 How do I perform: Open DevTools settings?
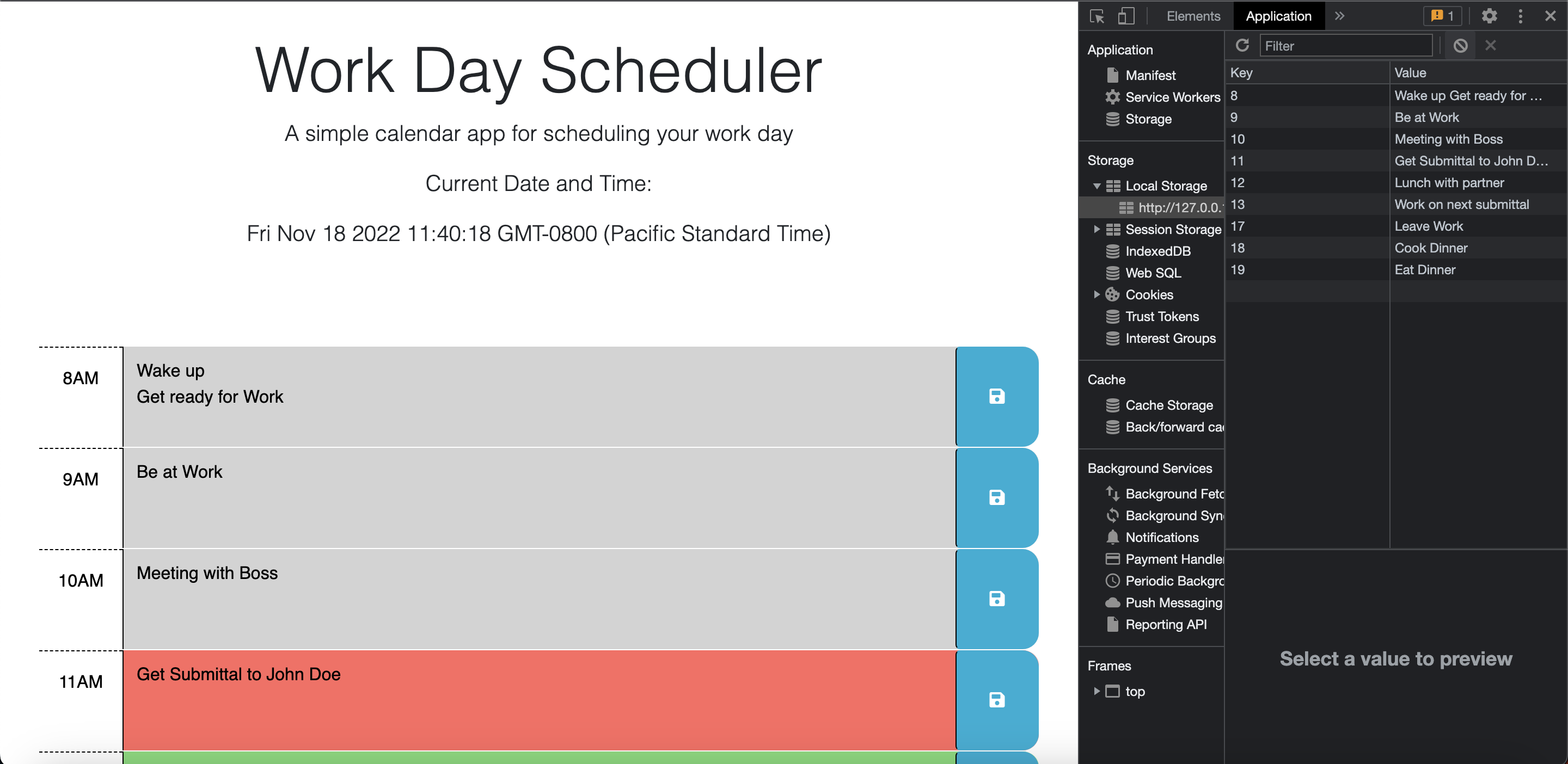coord(1489,16)
